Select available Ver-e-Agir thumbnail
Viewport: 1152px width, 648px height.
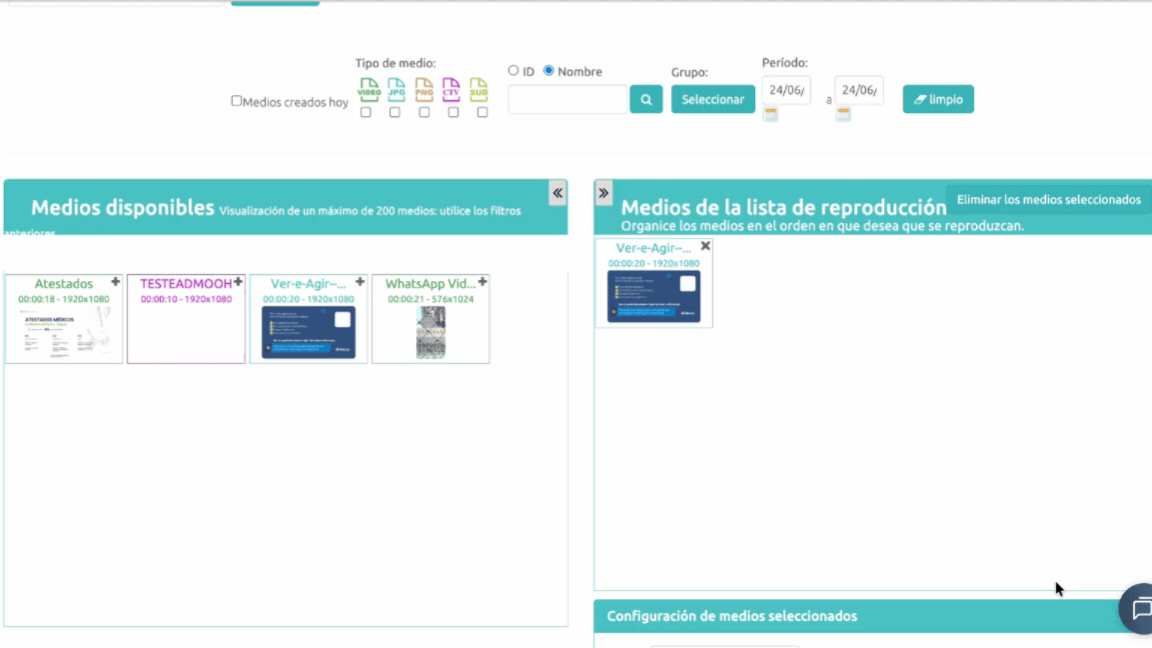(x=309, y=333)
